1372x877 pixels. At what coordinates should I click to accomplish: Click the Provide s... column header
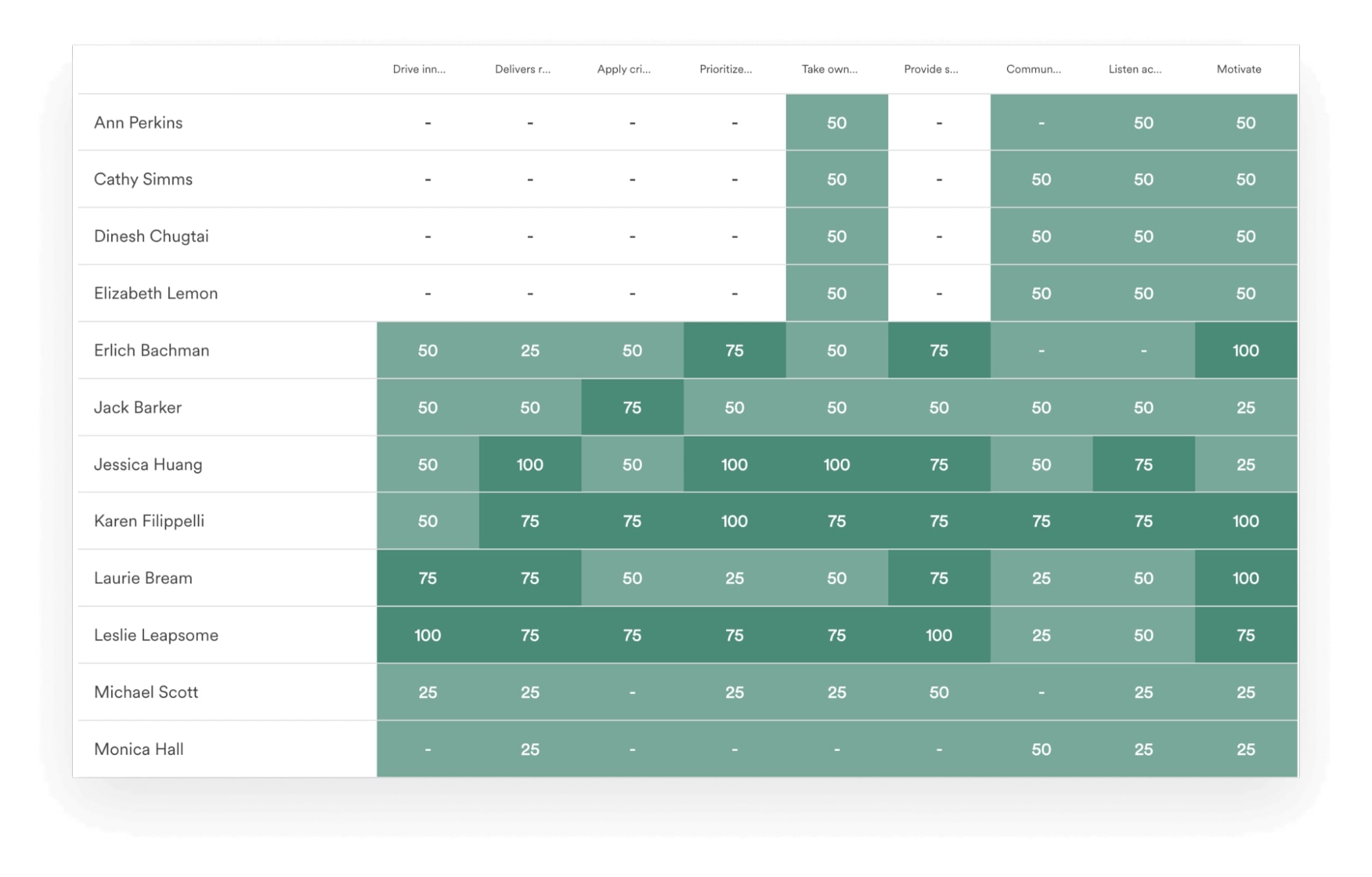pos(931,69)
